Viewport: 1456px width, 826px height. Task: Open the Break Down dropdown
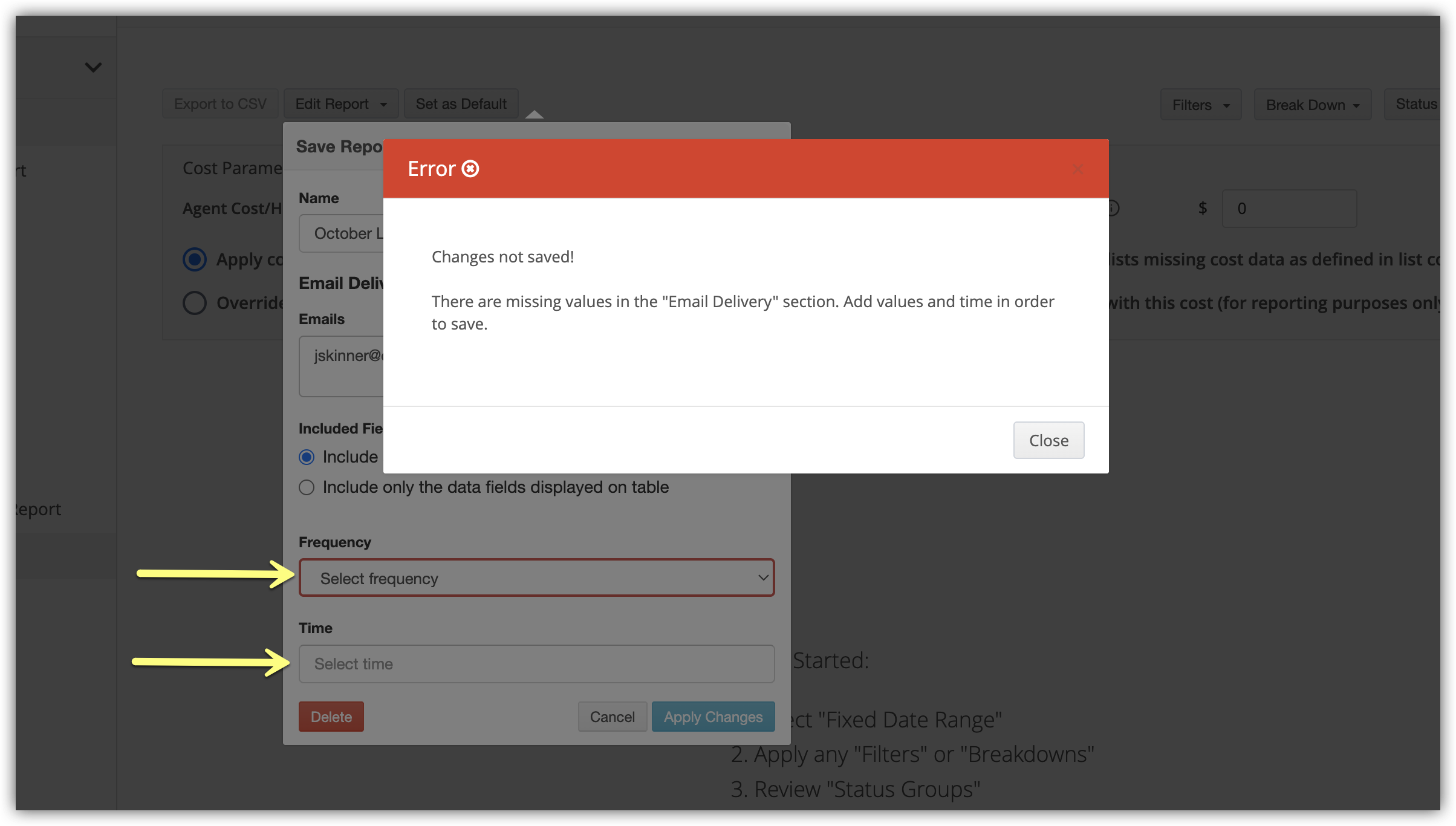pyautogui.click(x=1311, y=105)
